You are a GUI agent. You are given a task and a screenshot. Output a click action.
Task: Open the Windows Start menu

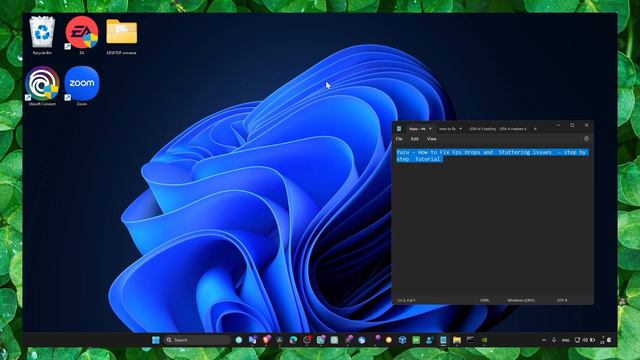coord(156,340)
